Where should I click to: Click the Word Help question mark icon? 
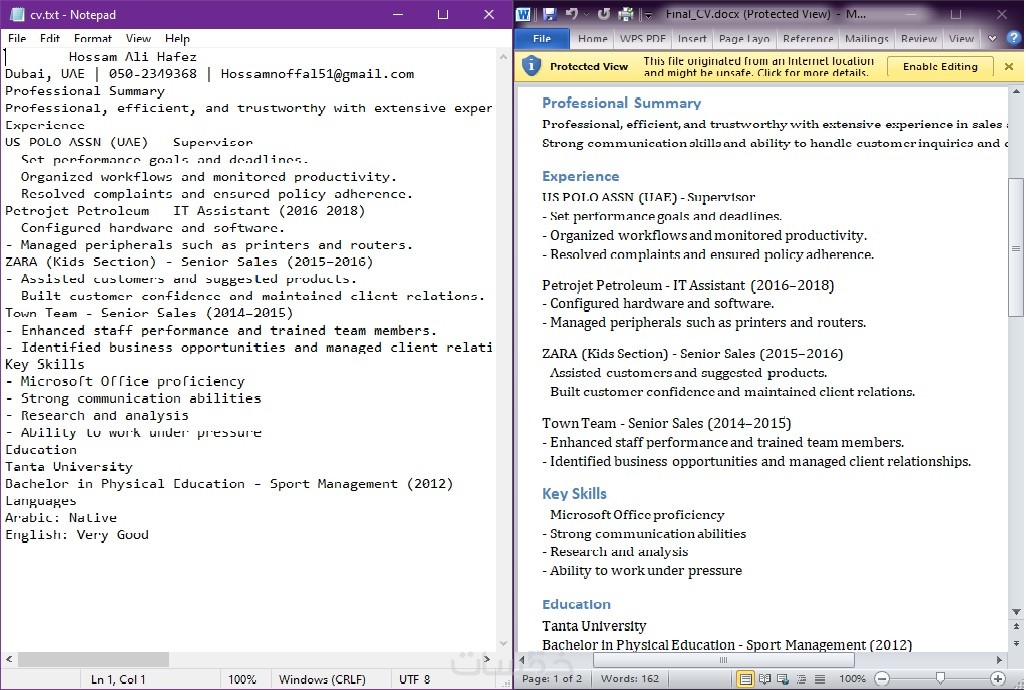click(x=1014, y=38)
